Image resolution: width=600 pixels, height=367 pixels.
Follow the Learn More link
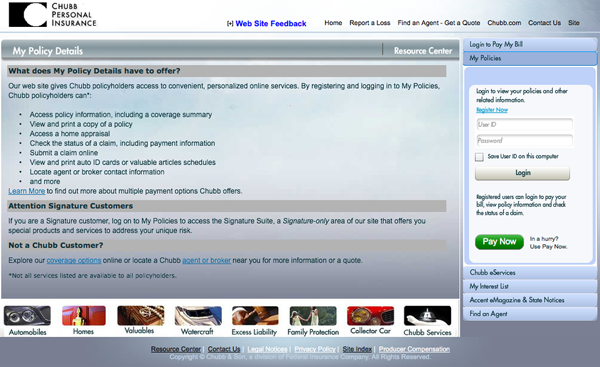(x=26, y=191)
